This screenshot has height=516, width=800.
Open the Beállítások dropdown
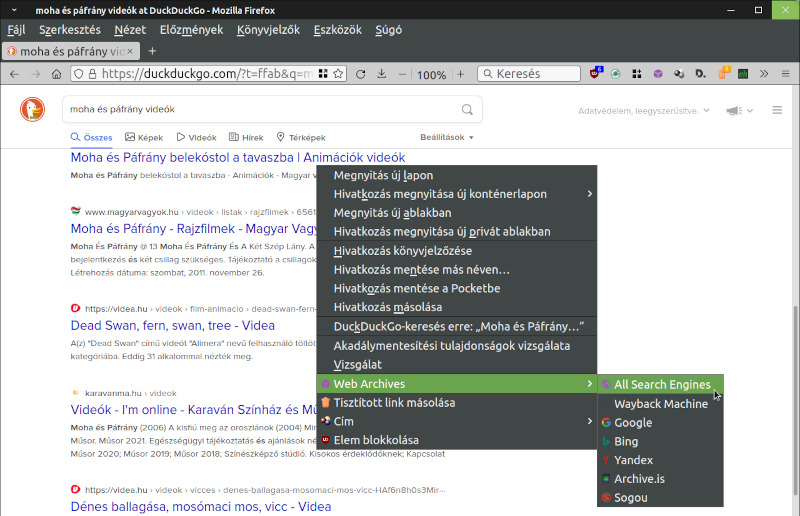coord(446,137)
